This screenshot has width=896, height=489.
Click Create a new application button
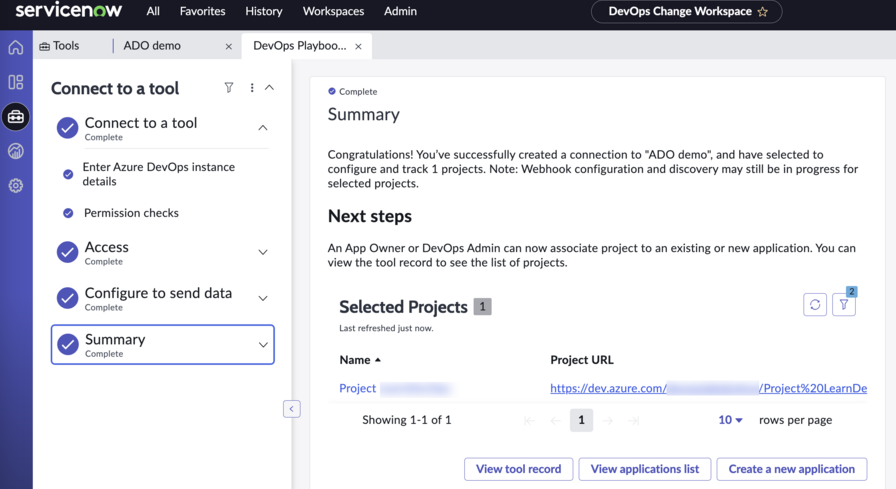[791, 469]
